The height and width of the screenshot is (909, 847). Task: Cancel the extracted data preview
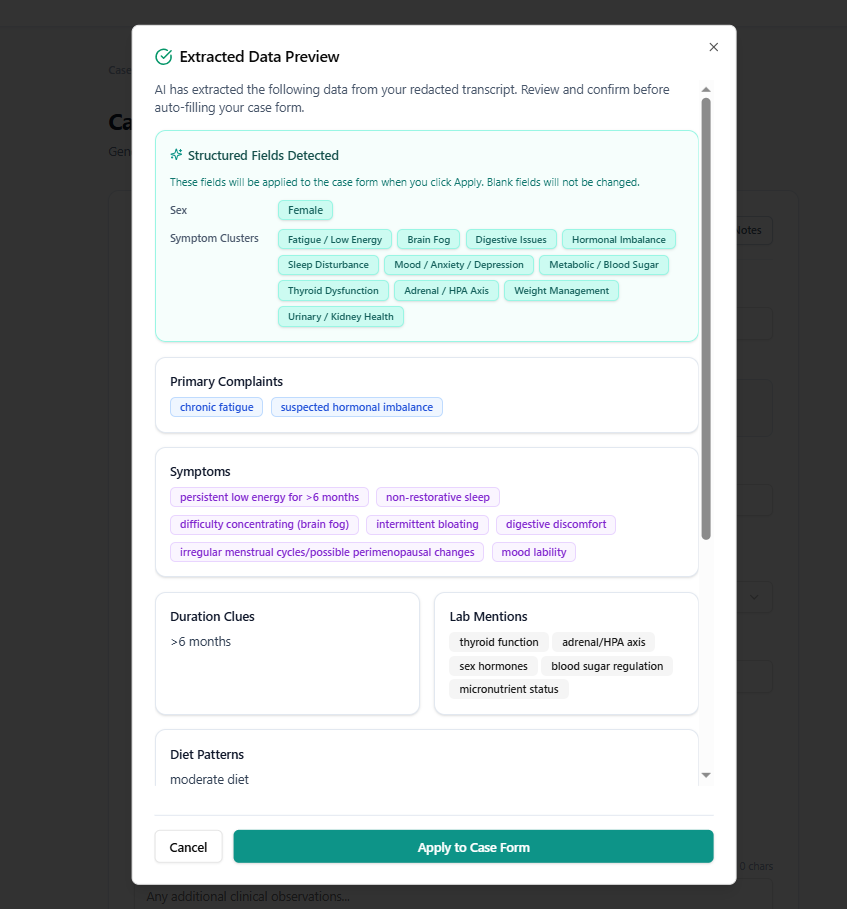click(x=188, y=847)
